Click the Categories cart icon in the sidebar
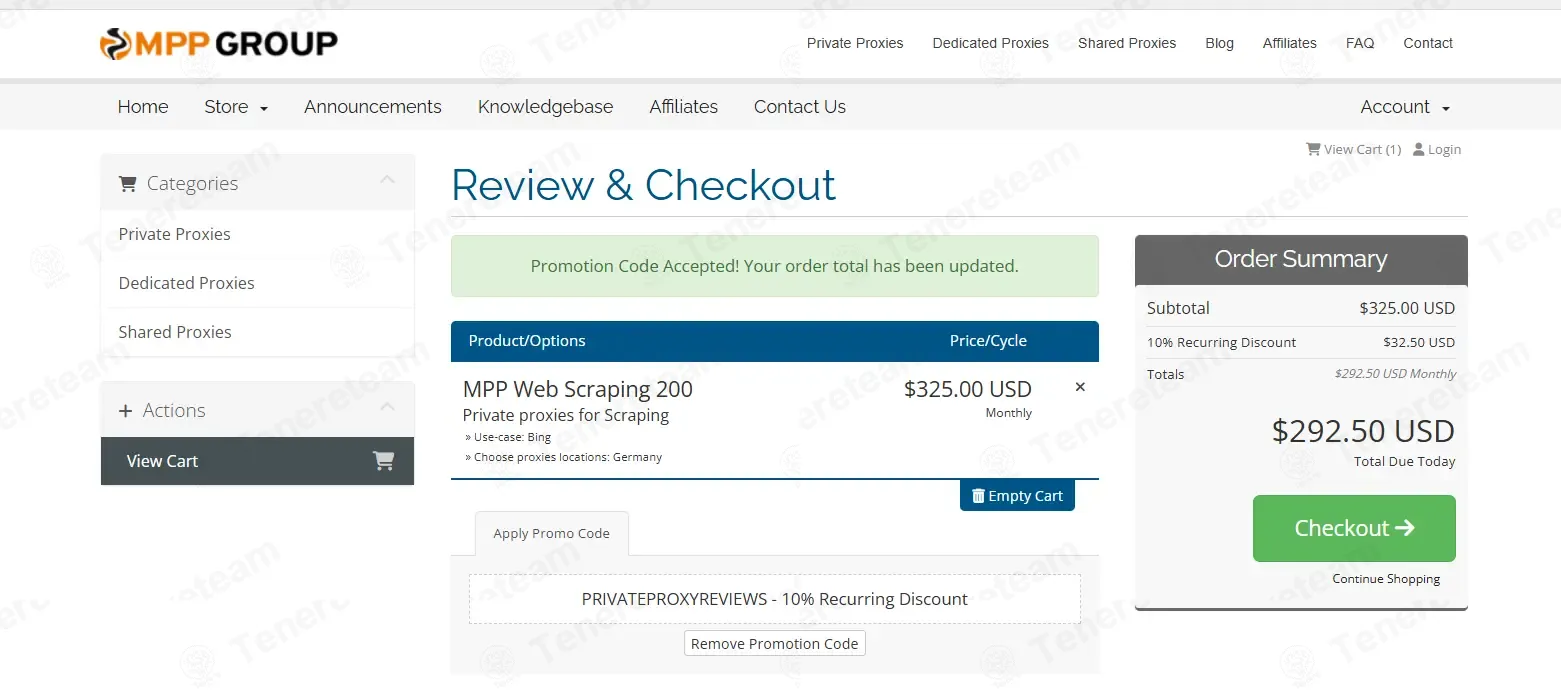The height and width of the screenshot is (694, 1561). click(x=127, y=184)
